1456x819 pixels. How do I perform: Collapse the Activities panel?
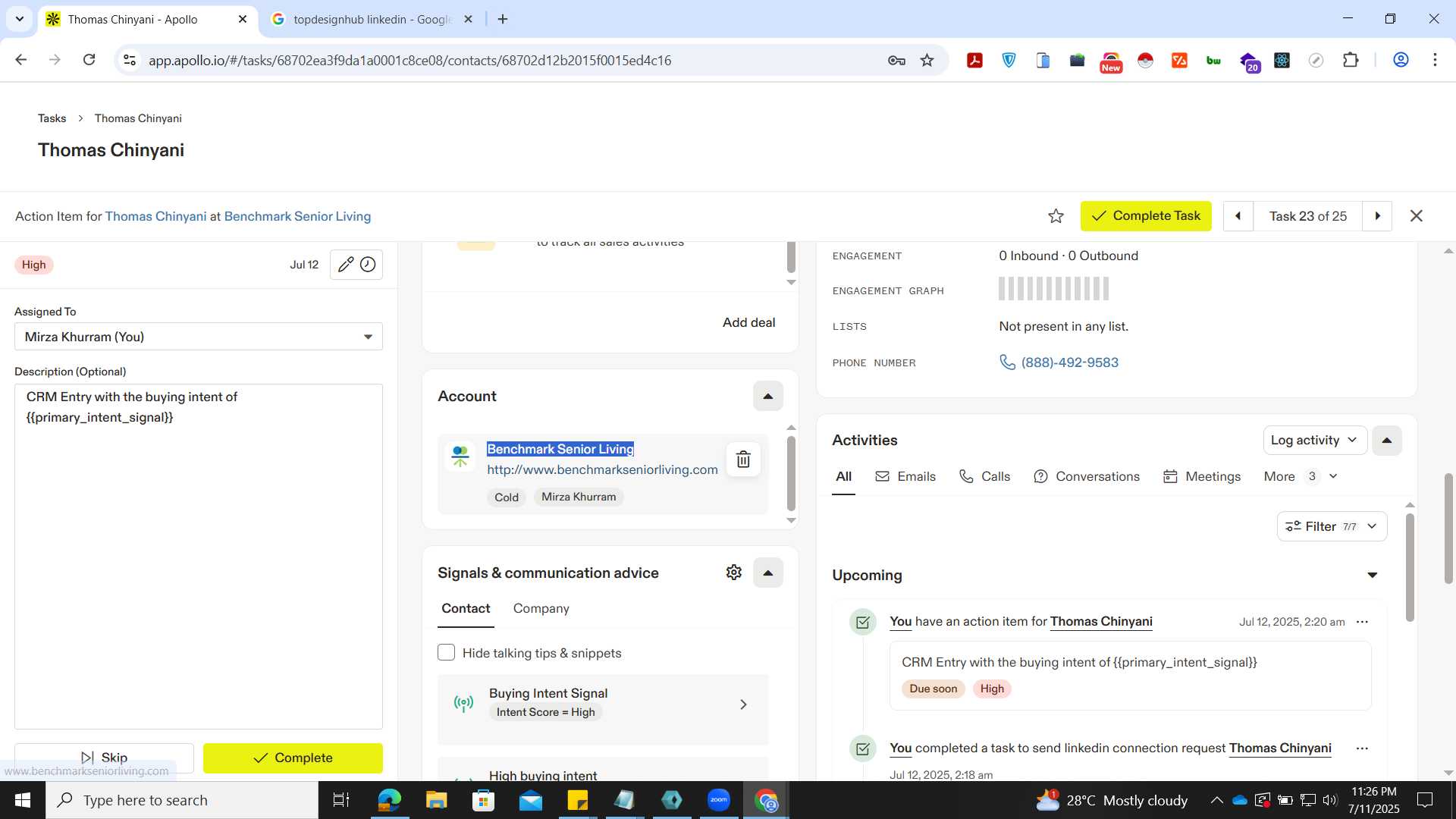1386,441
